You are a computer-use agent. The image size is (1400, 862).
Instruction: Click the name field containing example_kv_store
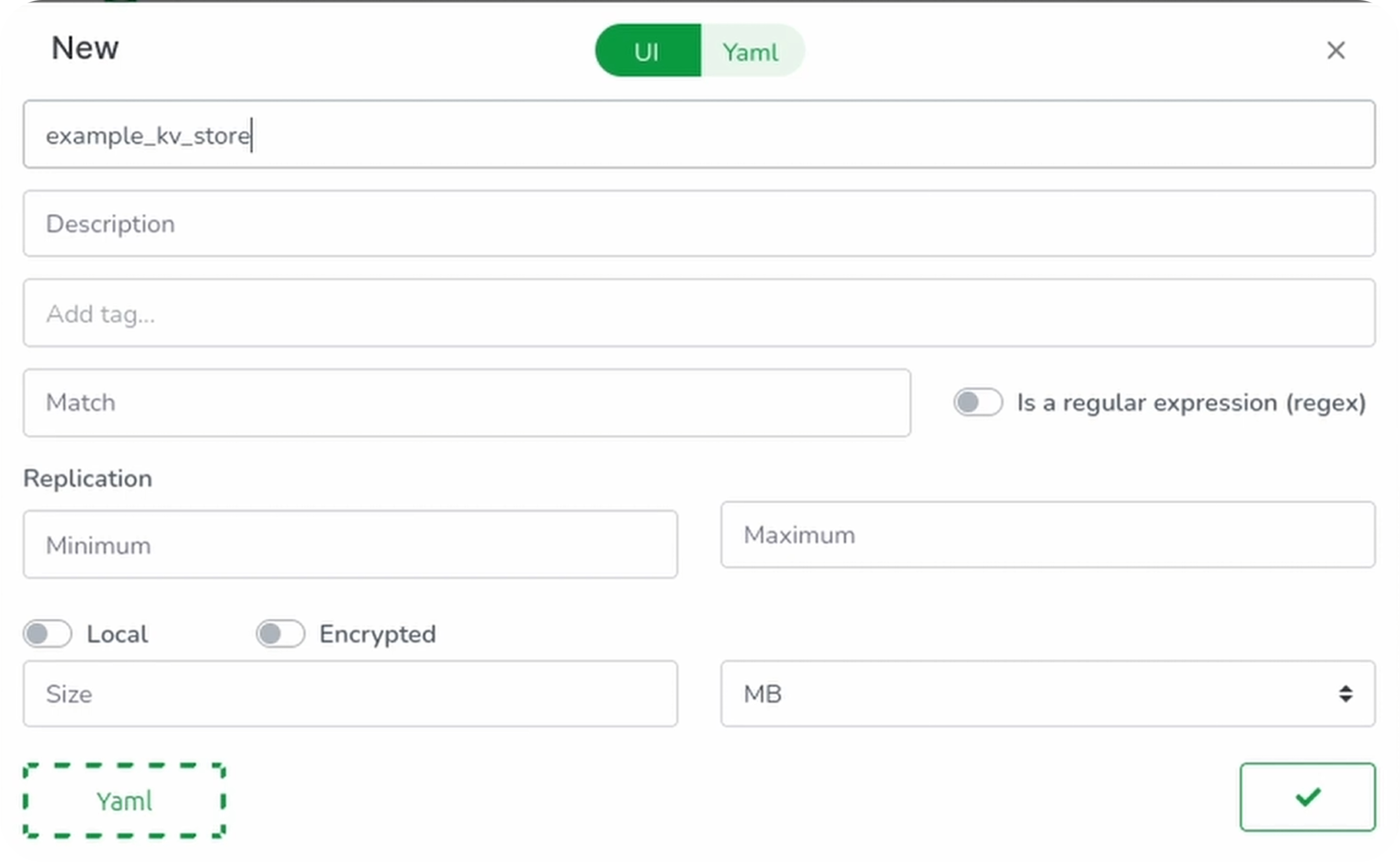click(699, 134)
